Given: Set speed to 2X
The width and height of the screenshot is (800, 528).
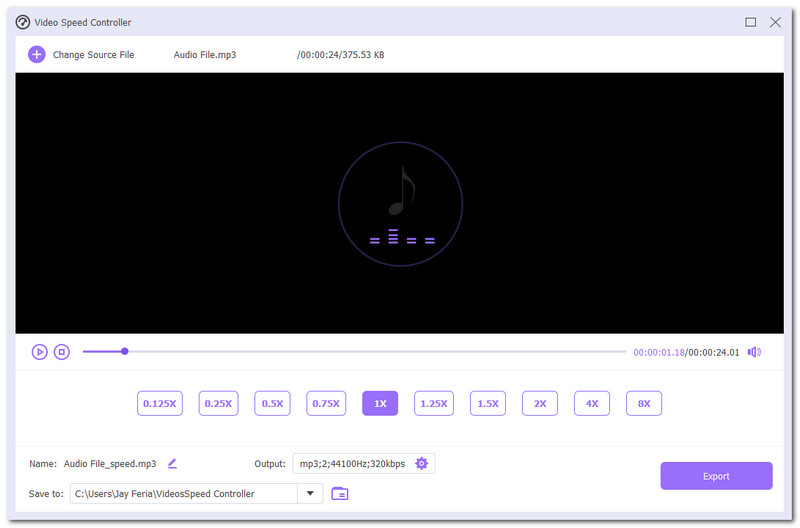Looking at the screenshot, I should (x=540, y=404).
